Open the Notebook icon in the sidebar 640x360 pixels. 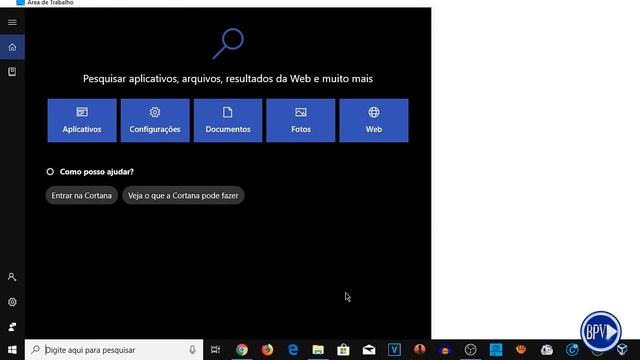pyautogui.click(x=12, y=72)
